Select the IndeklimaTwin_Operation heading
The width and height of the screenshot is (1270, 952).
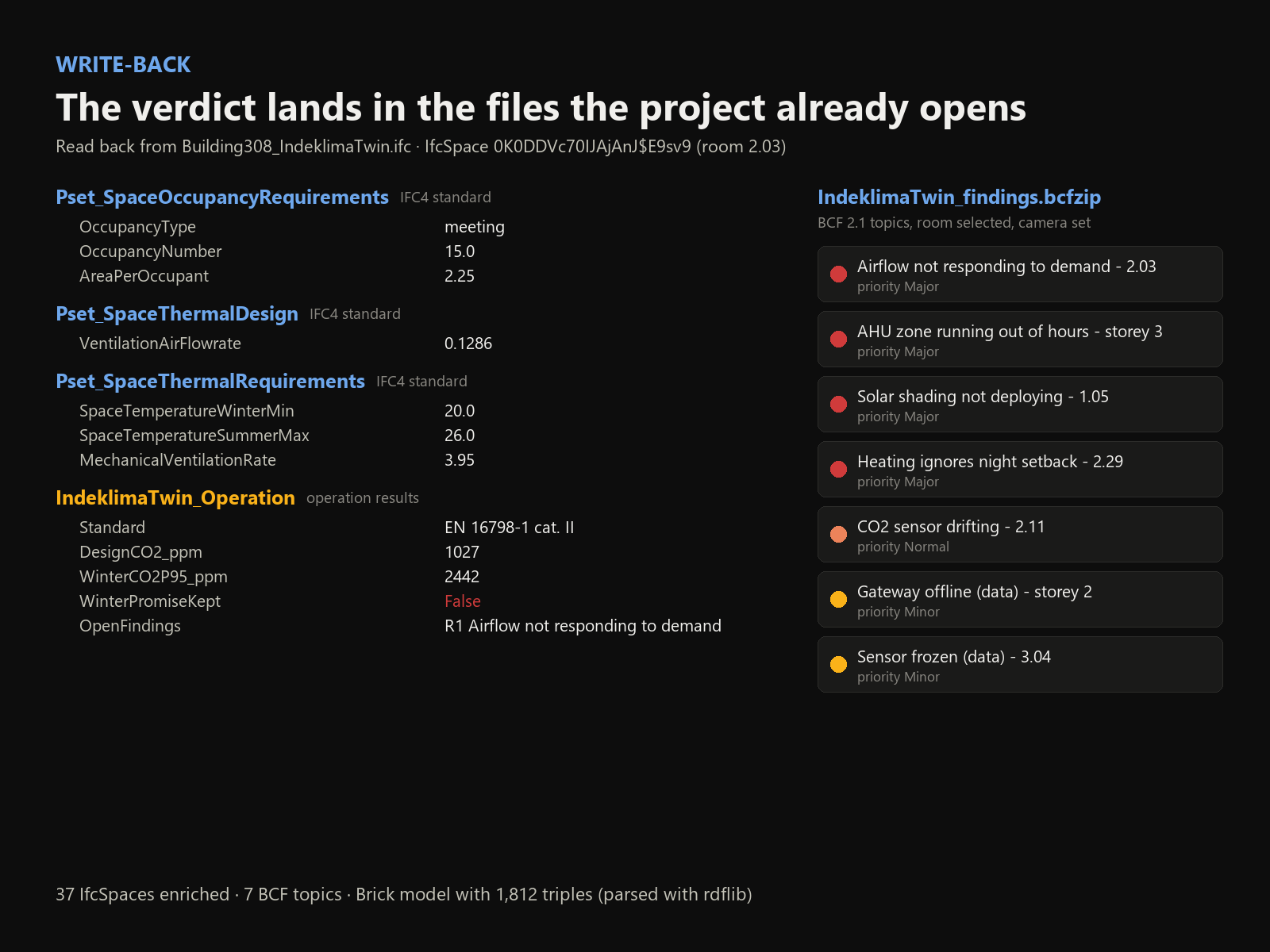[x=175, y=497]
